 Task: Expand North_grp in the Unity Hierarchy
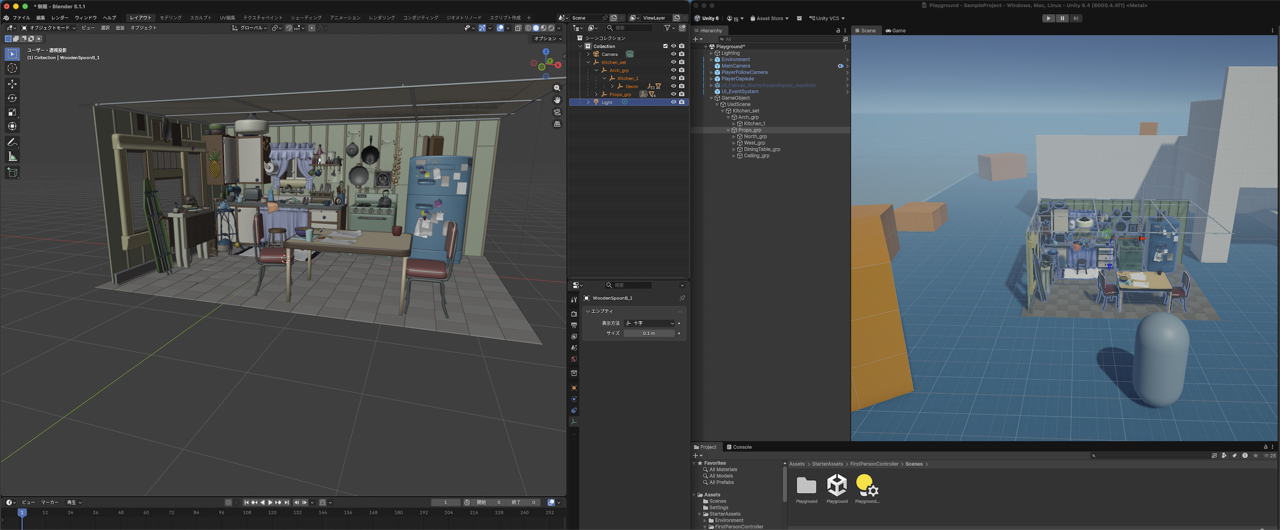coord(734,136)
